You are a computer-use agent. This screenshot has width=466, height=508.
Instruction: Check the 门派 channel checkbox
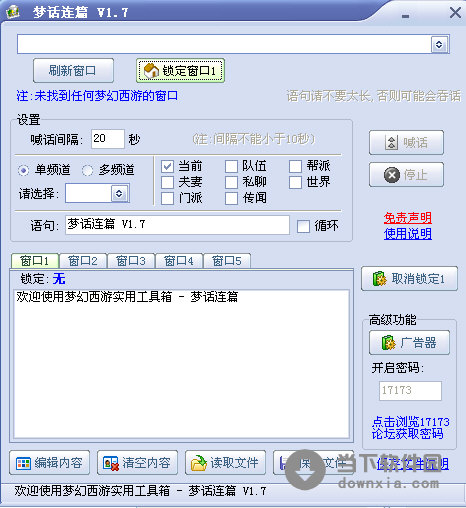point(167,198)
